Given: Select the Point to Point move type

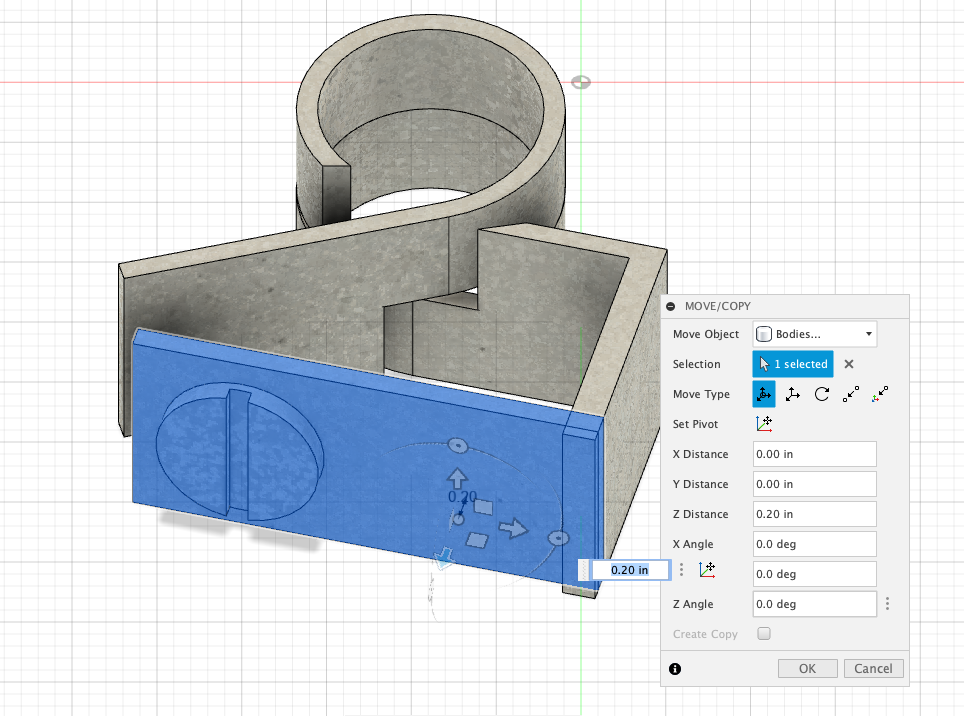Looking at the screenshot, I should pyautogui.click(x=851, y=394).
